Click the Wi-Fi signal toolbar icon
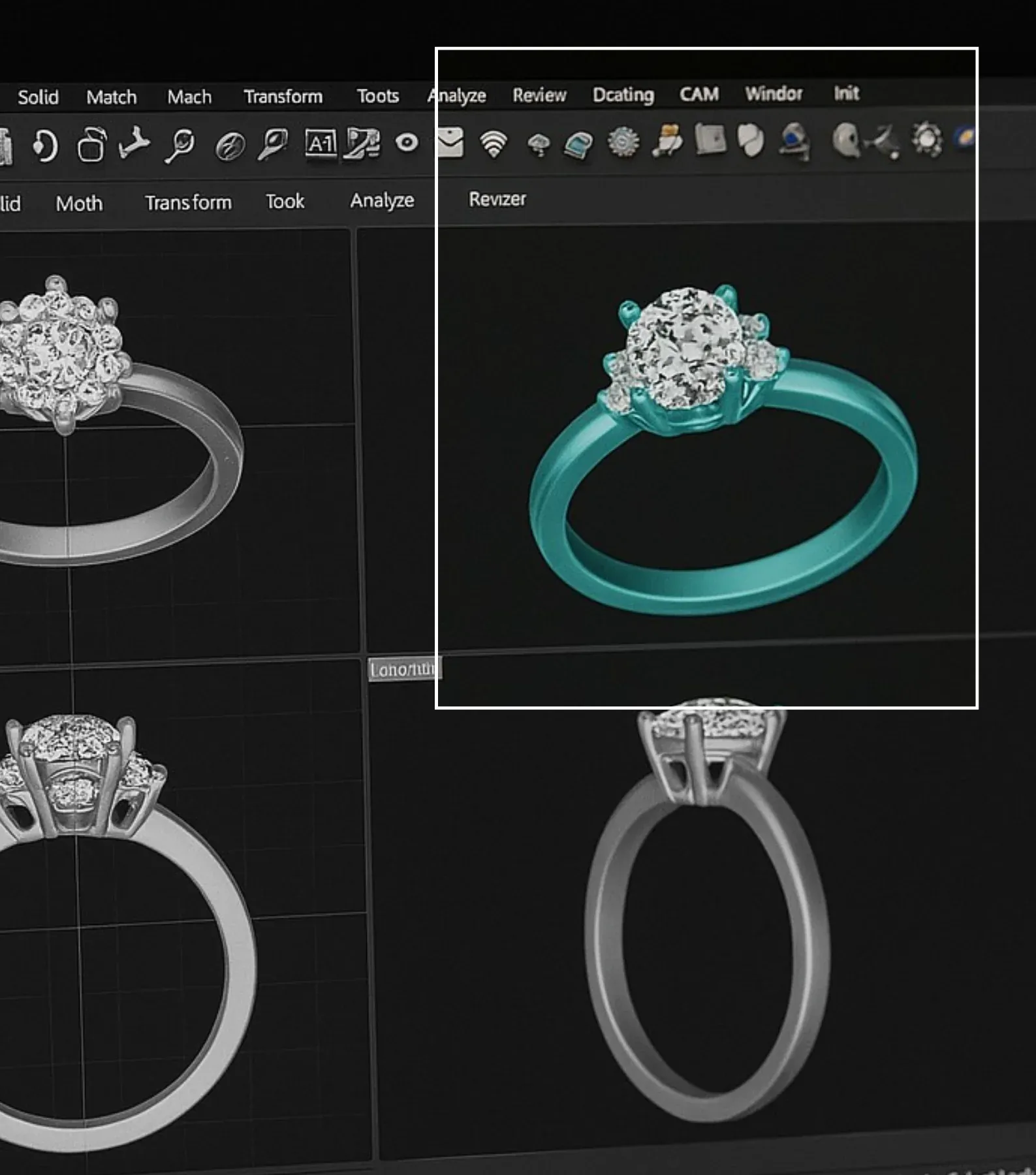 (x=494, y=144)
